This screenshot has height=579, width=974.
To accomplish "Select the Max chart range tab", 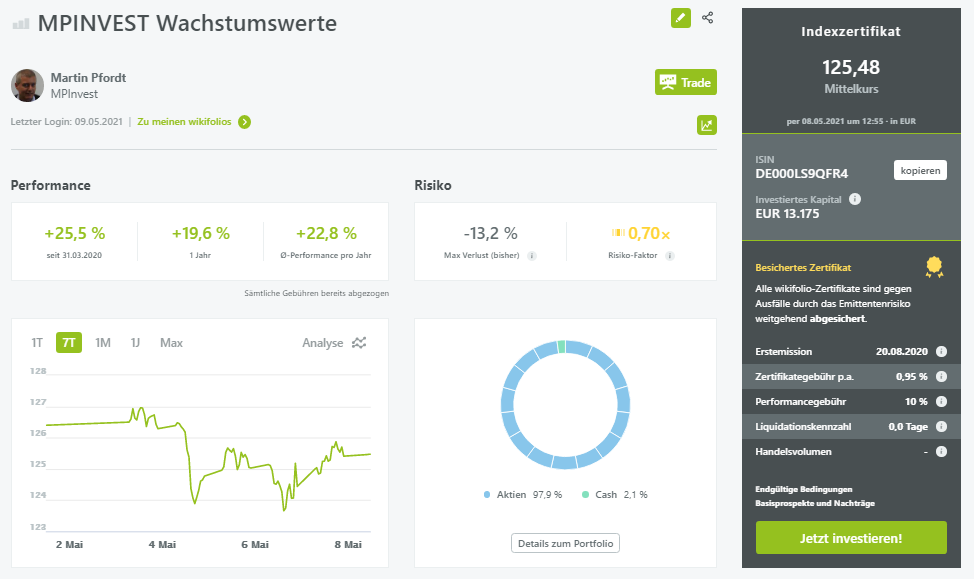I will pyautogui.click(x=171, y=343).
